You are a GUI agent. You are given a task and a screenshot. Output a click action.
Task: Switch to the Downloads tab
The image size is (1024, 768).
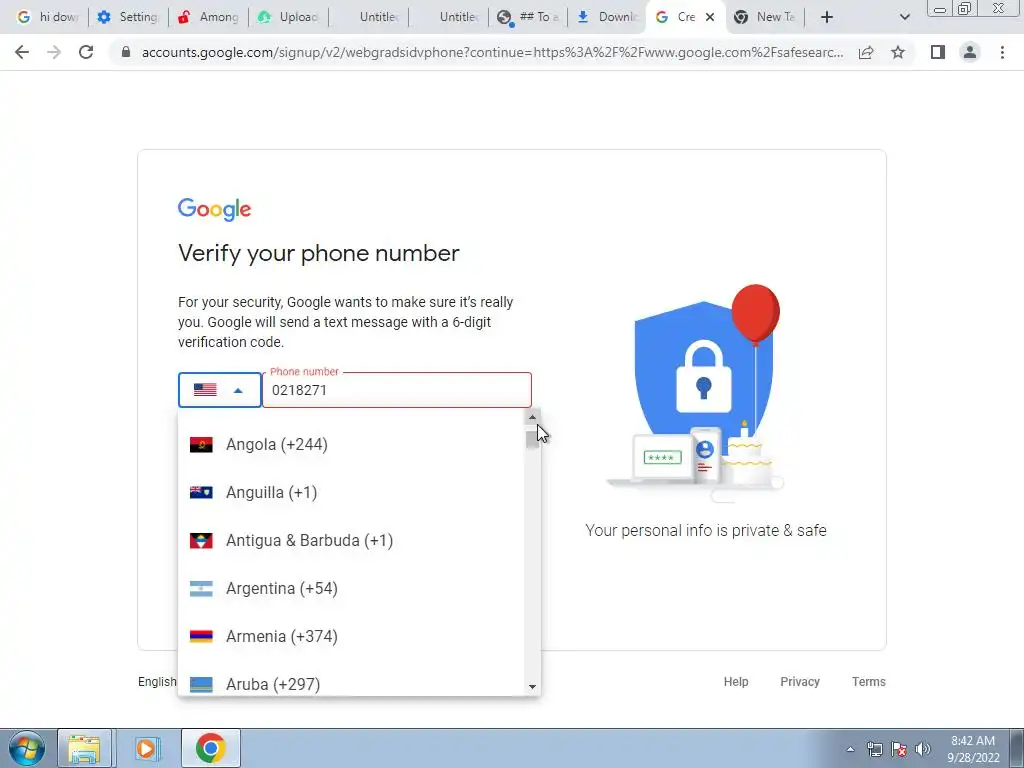point(607,17)
